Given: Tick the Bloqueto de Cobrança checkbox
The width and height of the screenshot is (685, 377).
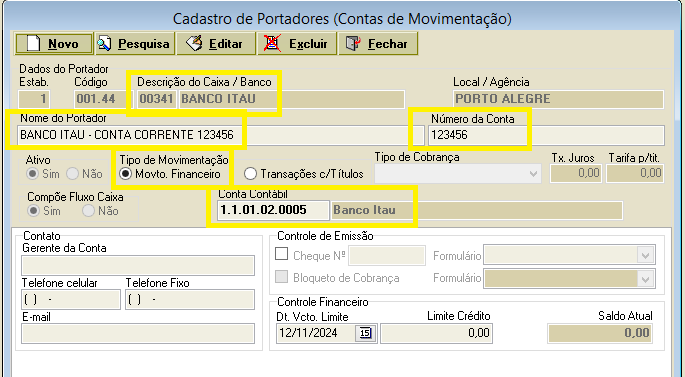Looking at the screenshot, I should 281,277.
